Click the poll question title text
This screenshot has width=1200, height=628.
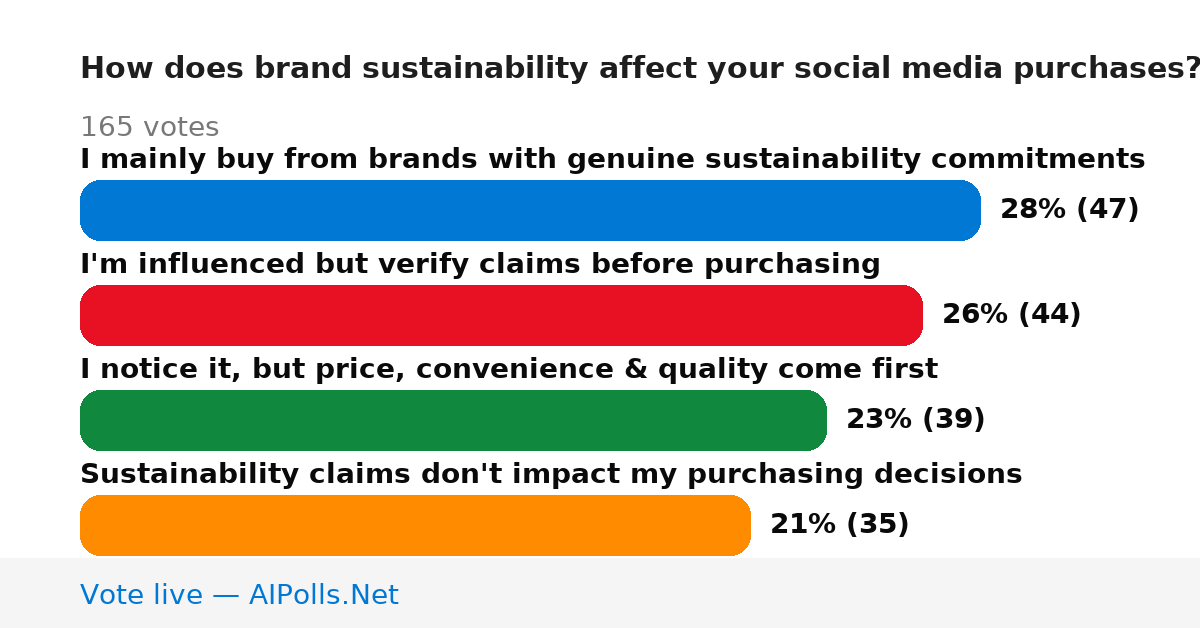click(640, 68)
